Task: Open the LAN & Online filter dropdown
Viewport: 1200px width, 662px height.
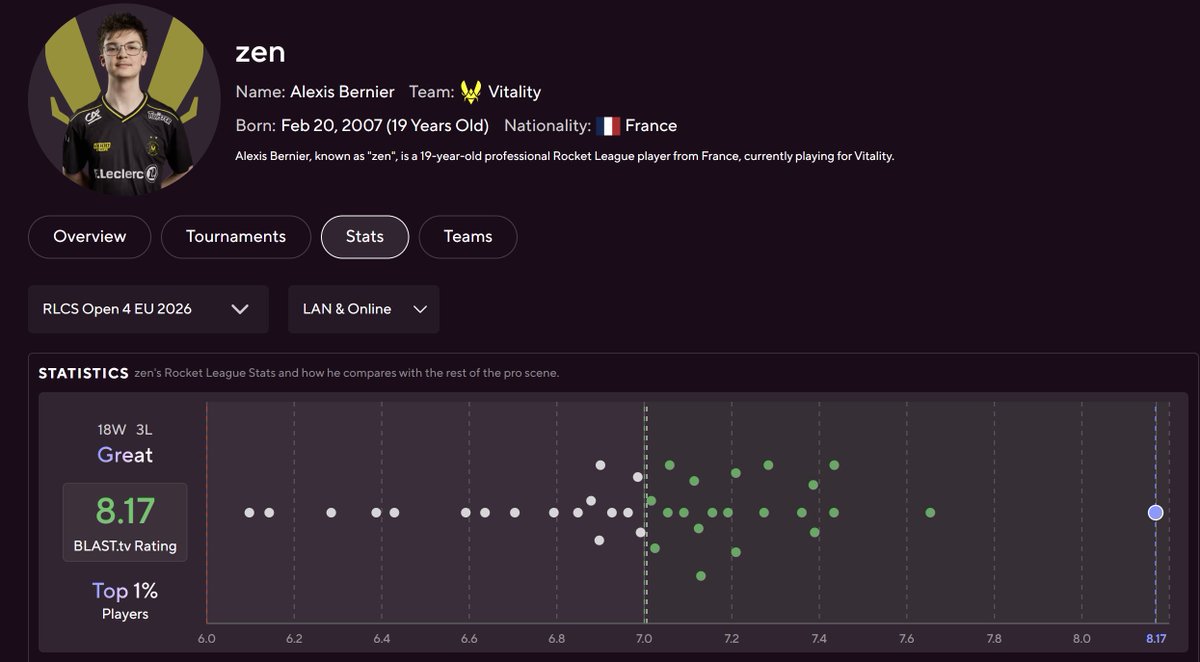Action: 363,309
